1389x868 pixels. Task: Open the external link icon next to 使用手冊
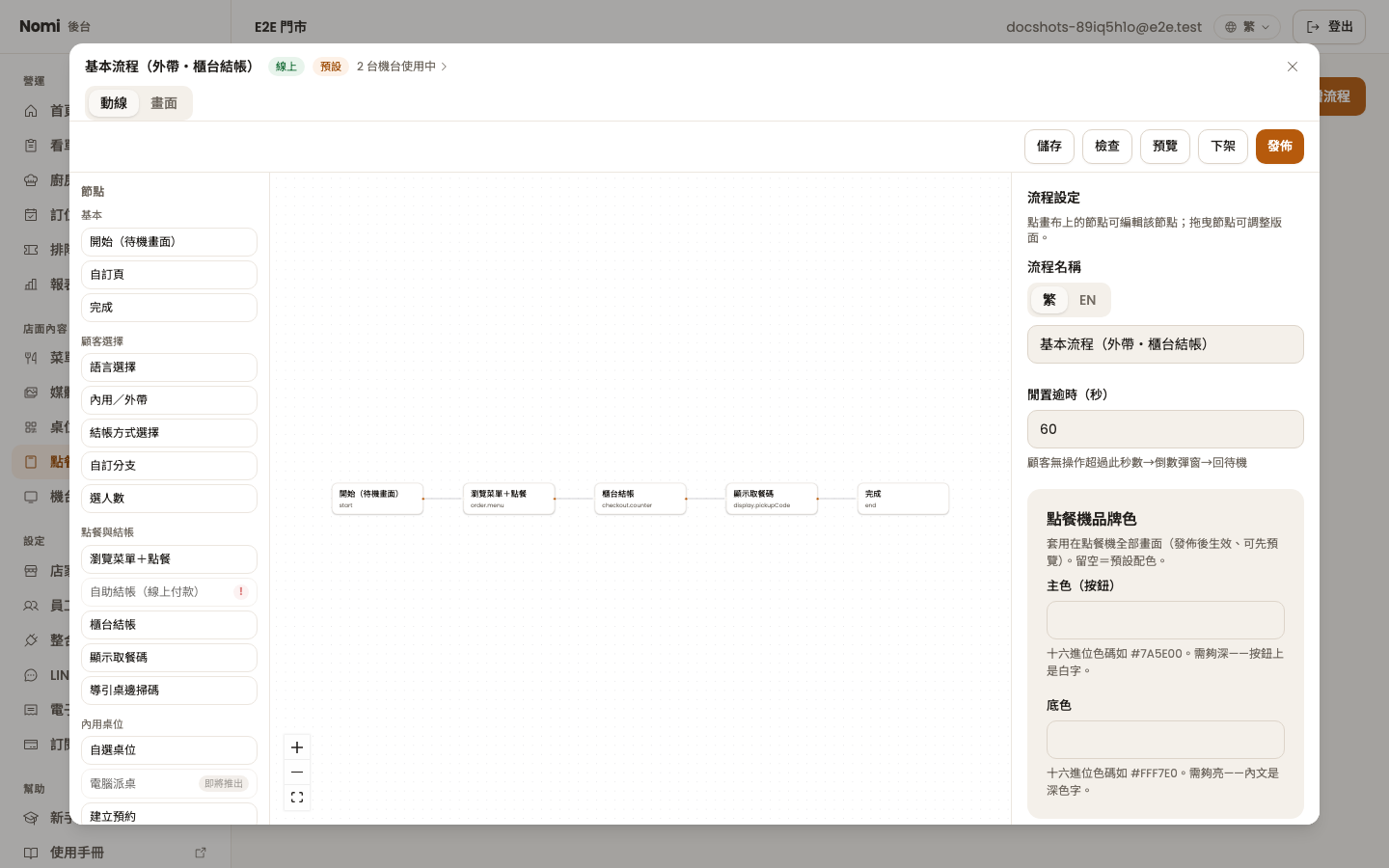pos(201,853)
